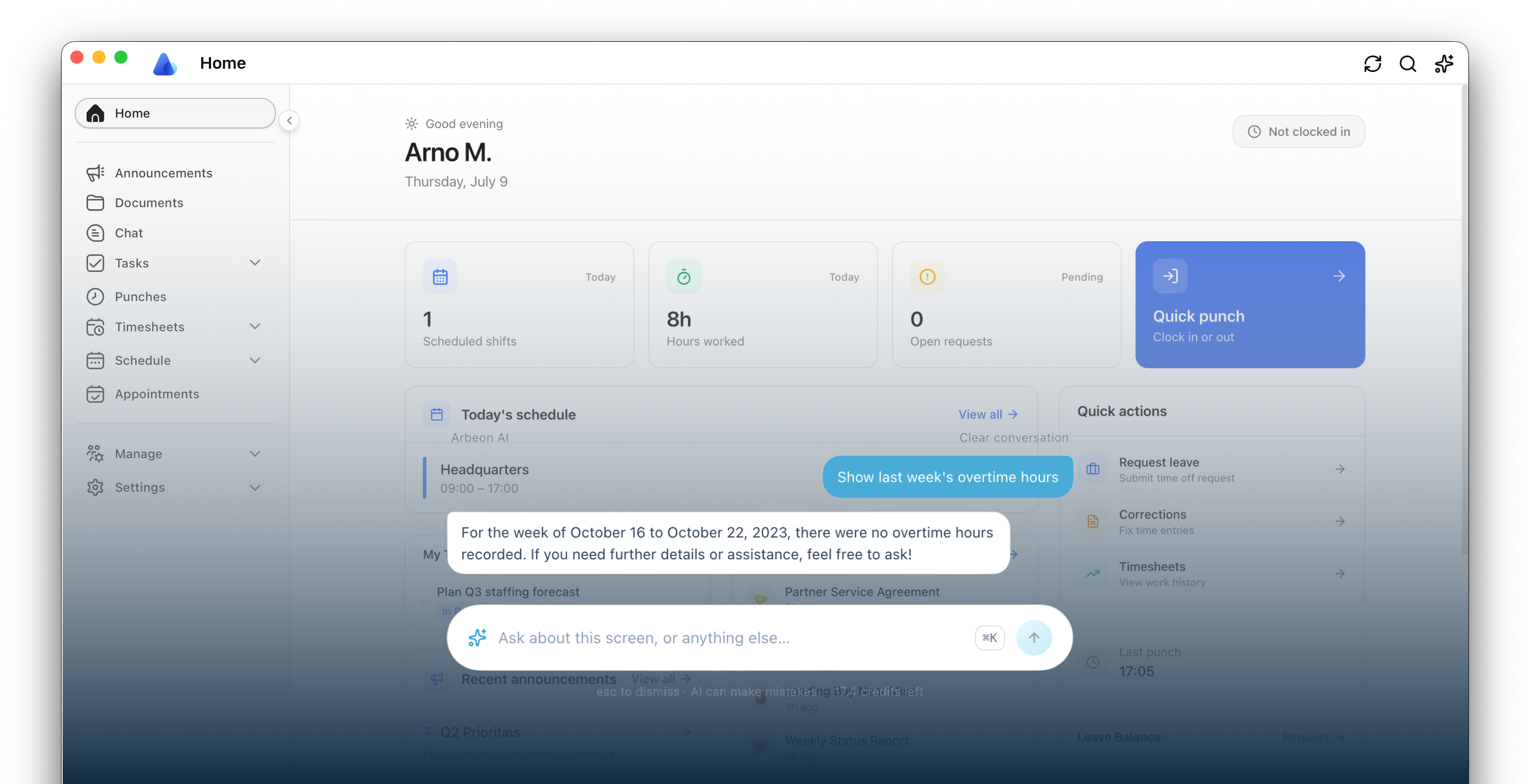1530x784 pixels.
Task: Open the AI assistant sparkle icon in the title bar
Action: pos(1444,64)
